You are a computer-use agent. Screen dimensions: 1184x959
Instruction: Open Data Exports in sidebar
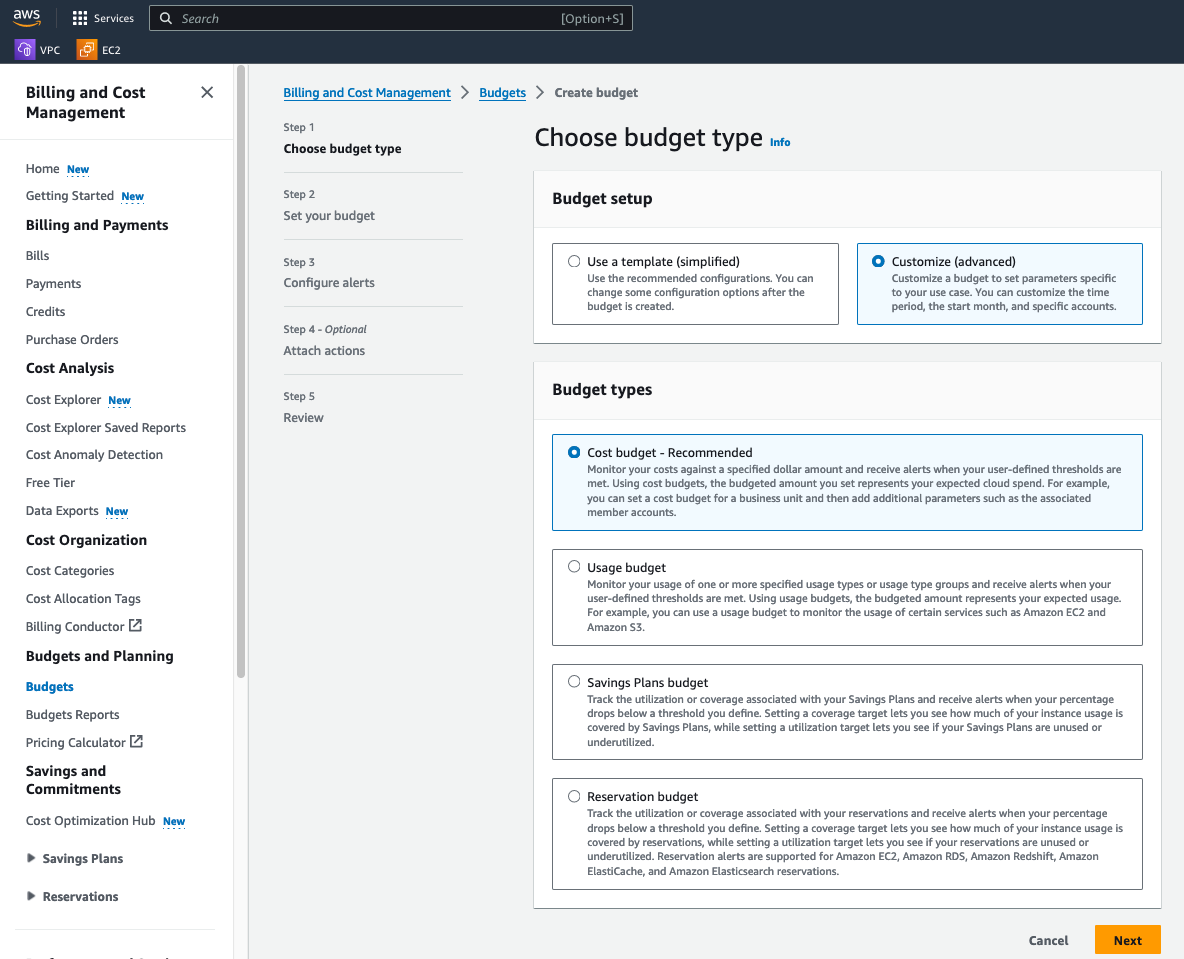(62, 510)
